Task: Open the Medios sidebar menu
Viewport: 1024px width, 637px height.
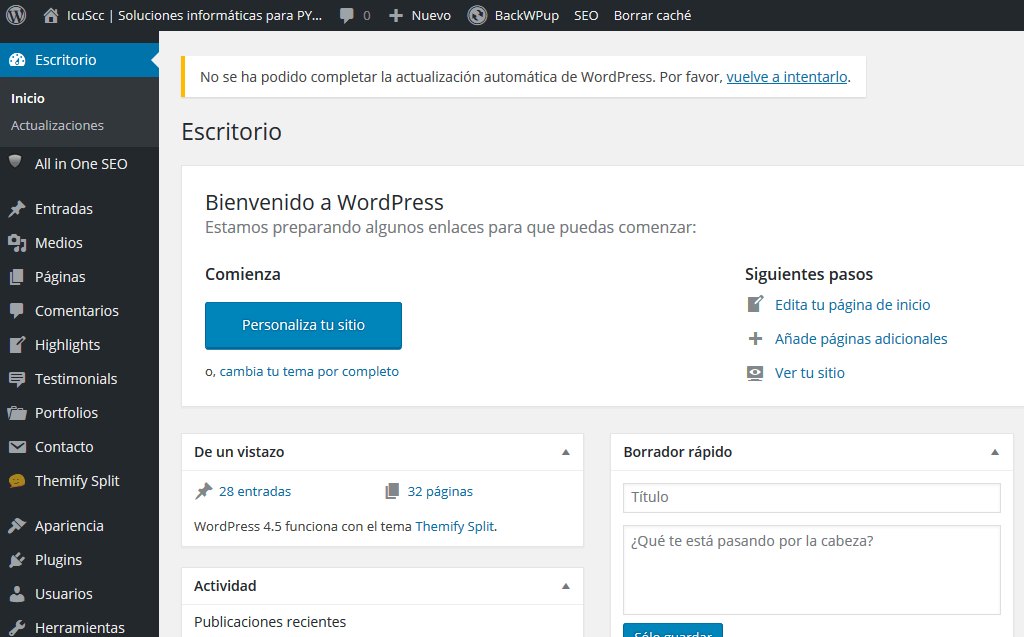Action: (x=80, y=243)
